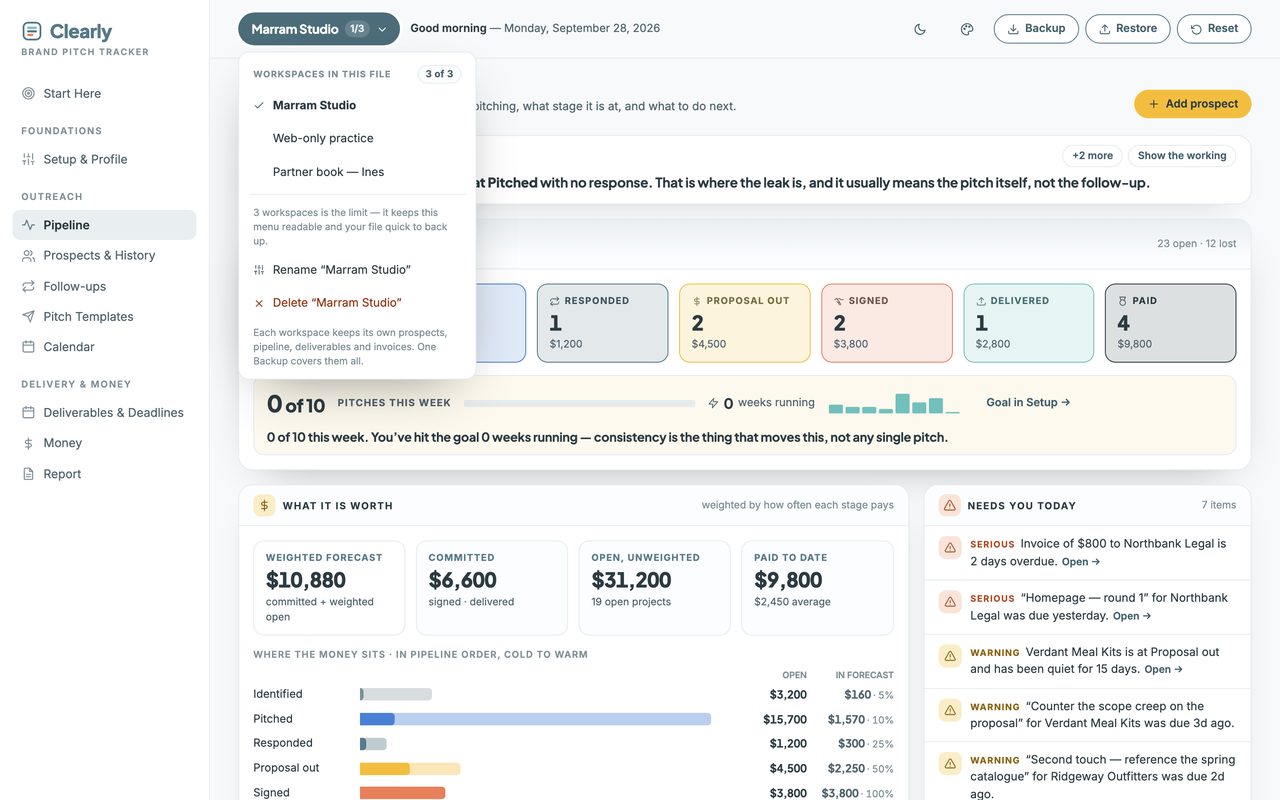Image resolution: width=1280 pixels, height=800 pixels.
Task: Click the Pitched bar in the money chart
Action: [535, 719]
